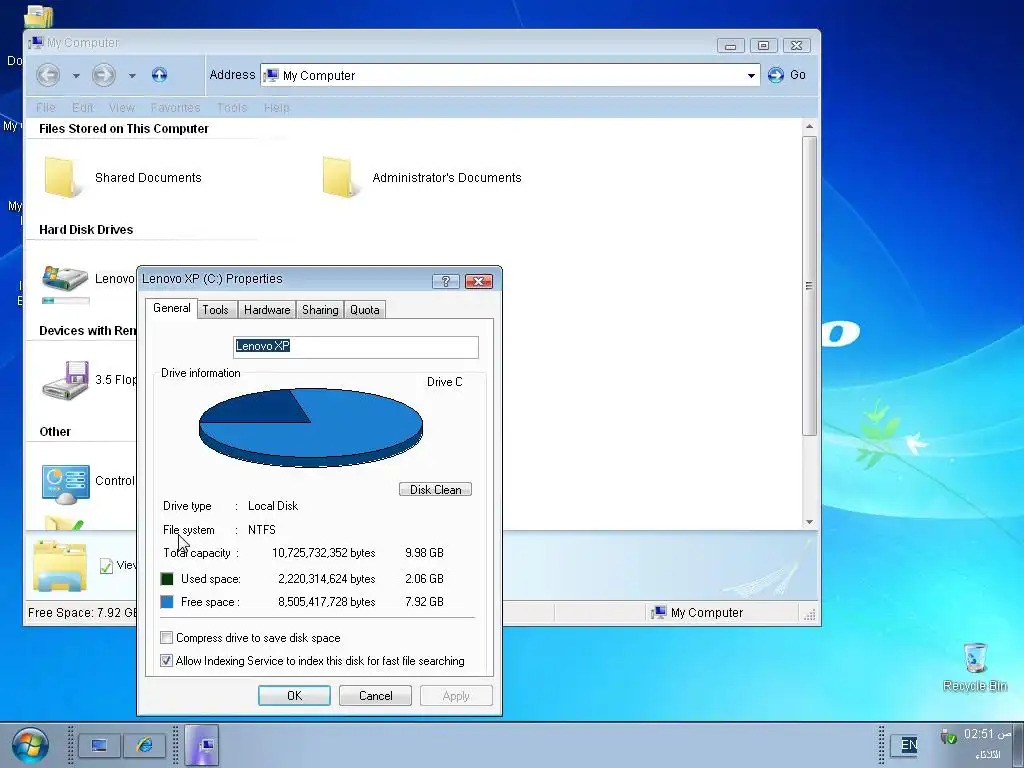1024x768 pixels.
Task: Select the Lenovo XP hard drive icon
Action: (x=65, y=279)
